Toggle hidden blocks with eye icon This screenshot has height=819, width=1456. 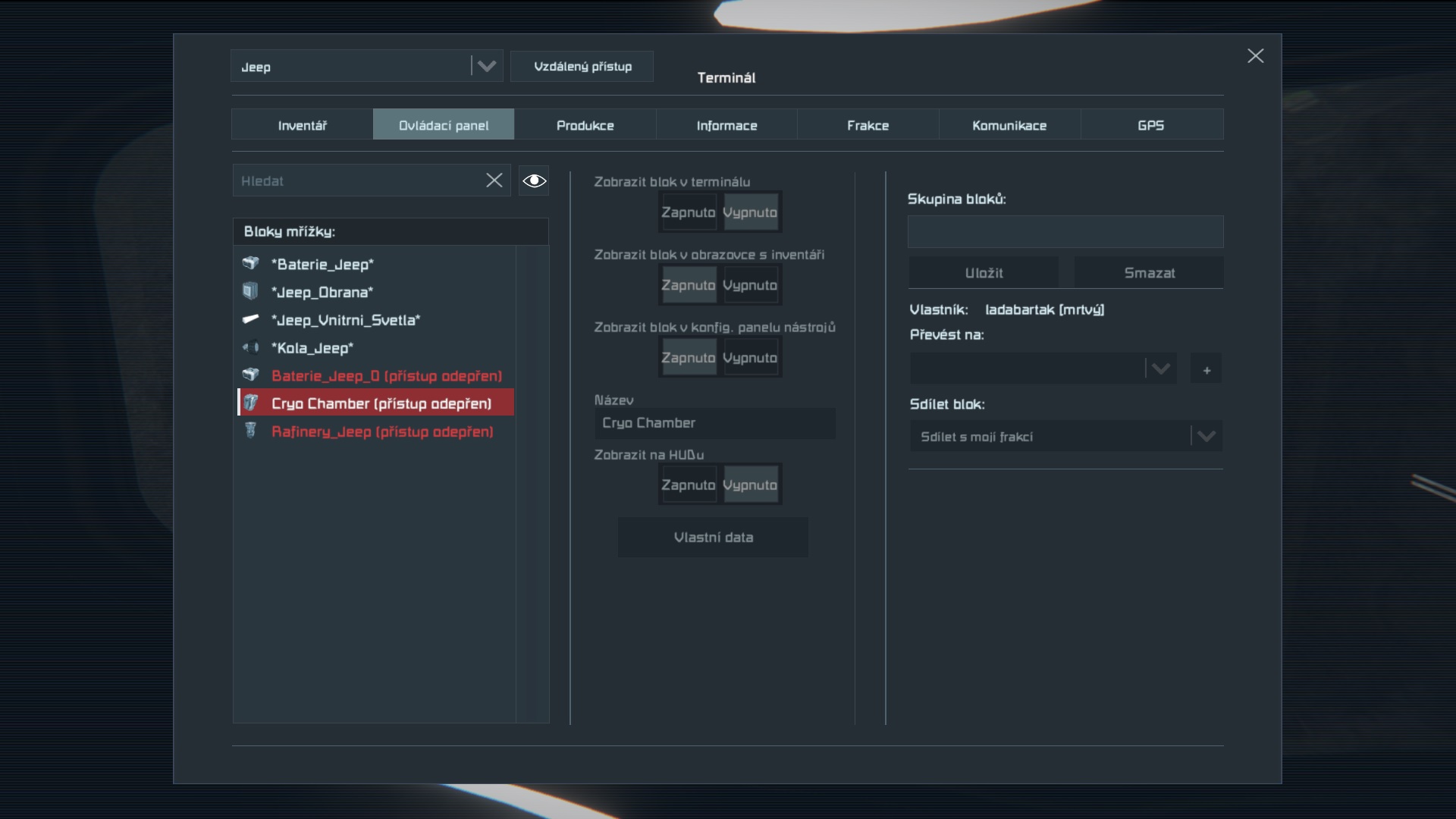[534, 180]
